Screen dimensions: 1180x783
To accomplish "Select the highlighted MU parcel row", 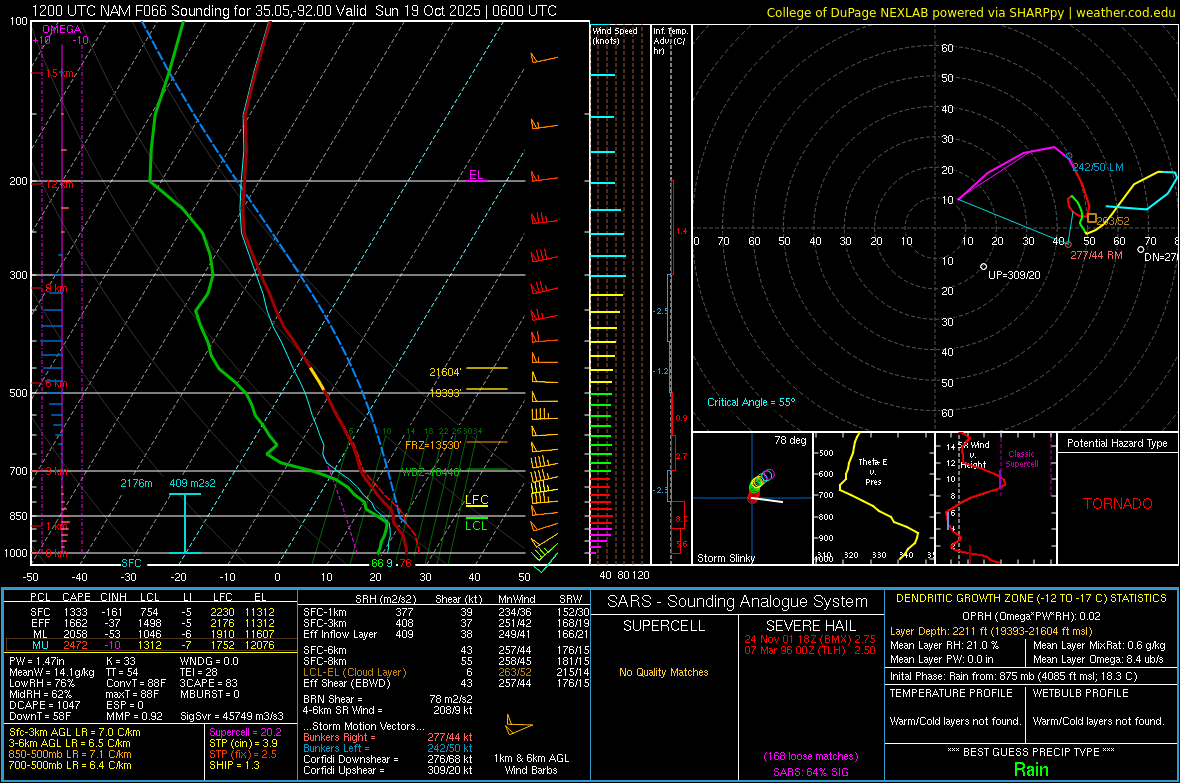I will (x=151, y=644).
